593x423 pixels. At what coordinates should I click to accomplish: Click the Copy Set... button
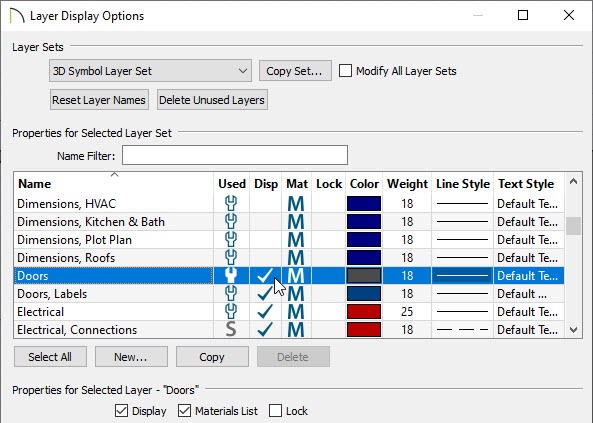coord(295,71)
